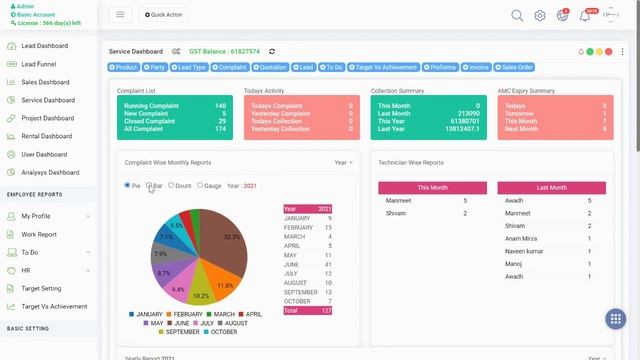Screen dimensions: 640x360
Task: Toggle JANUARY in the pie chart legend
Action: point(146,314)
